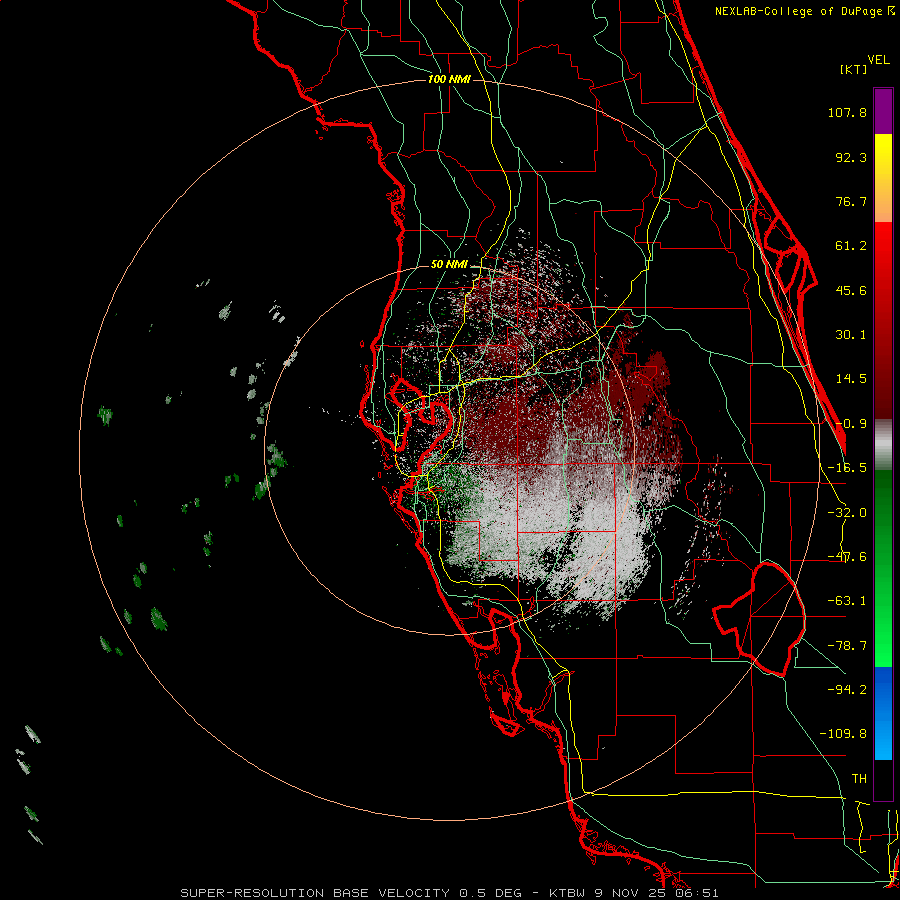Click the -47.6 velocity scale value
The height and width of the screenshot is (900, 900).
[x=847, y=557]
